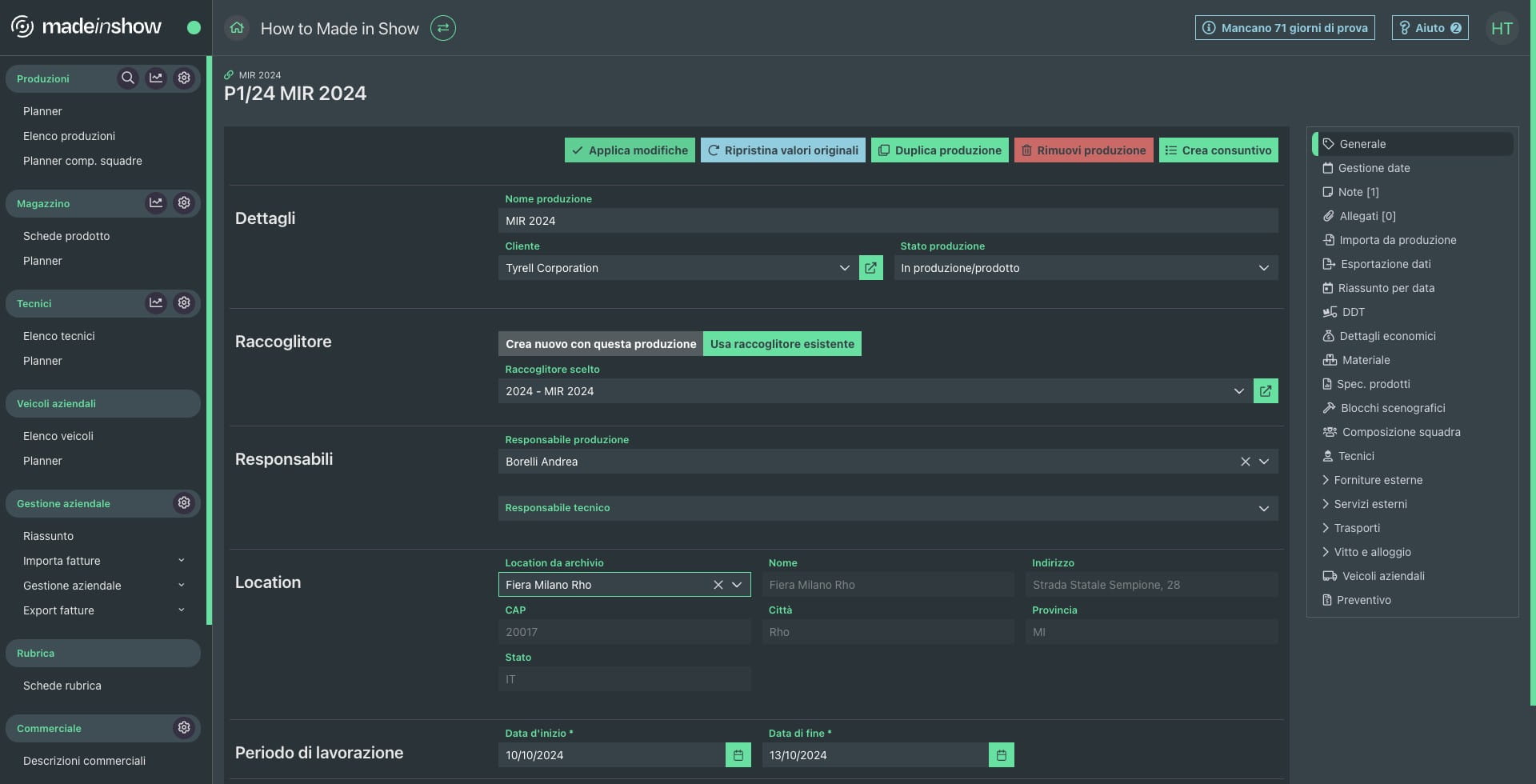
Task: Open the Note [1] section
Action: (1350, 192)
